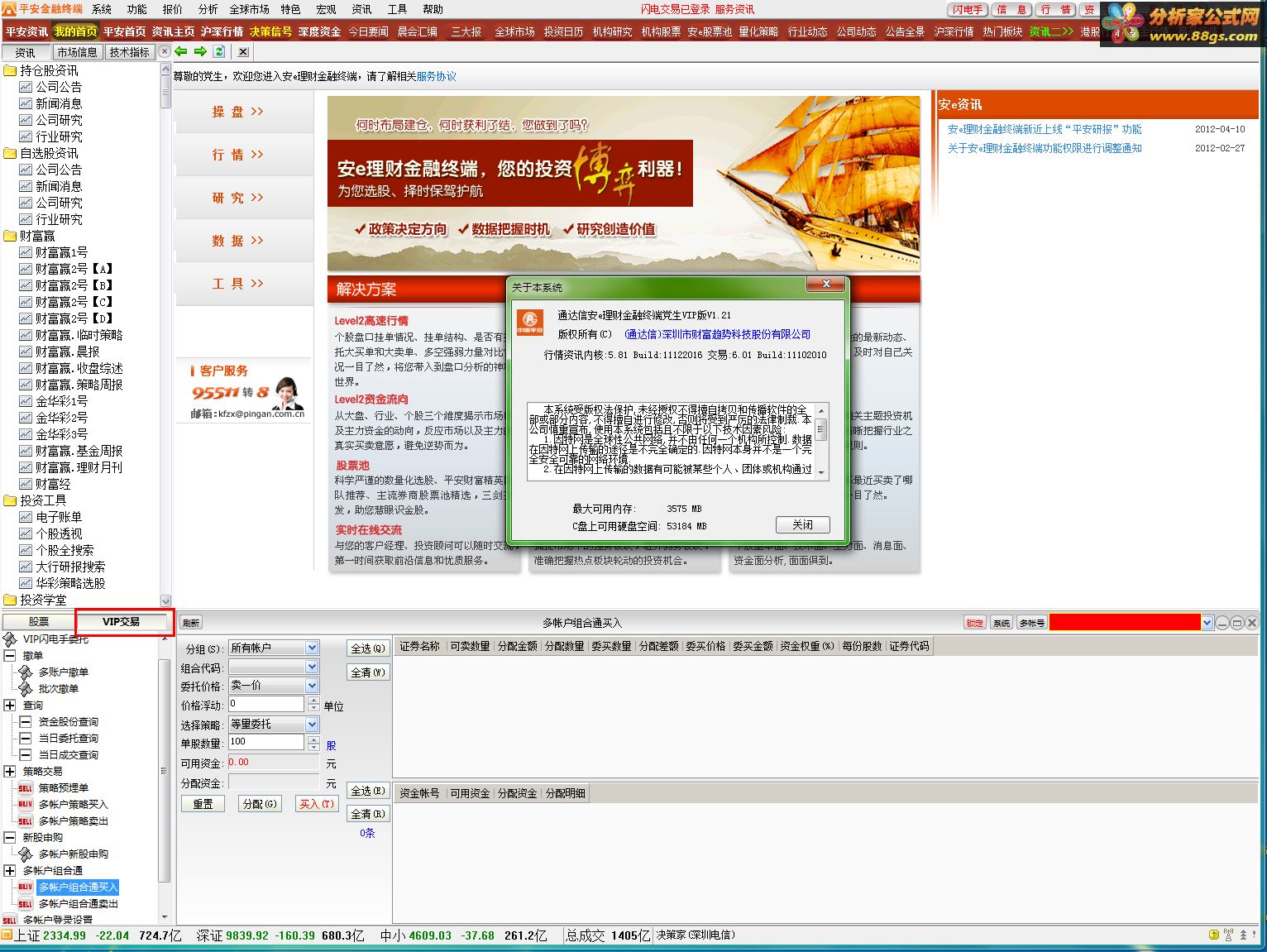Expand the 多帐户组合通 tree node
The height and width of the screenshot is (952, 1267).
pyautogui.click(x=10, y=871)
